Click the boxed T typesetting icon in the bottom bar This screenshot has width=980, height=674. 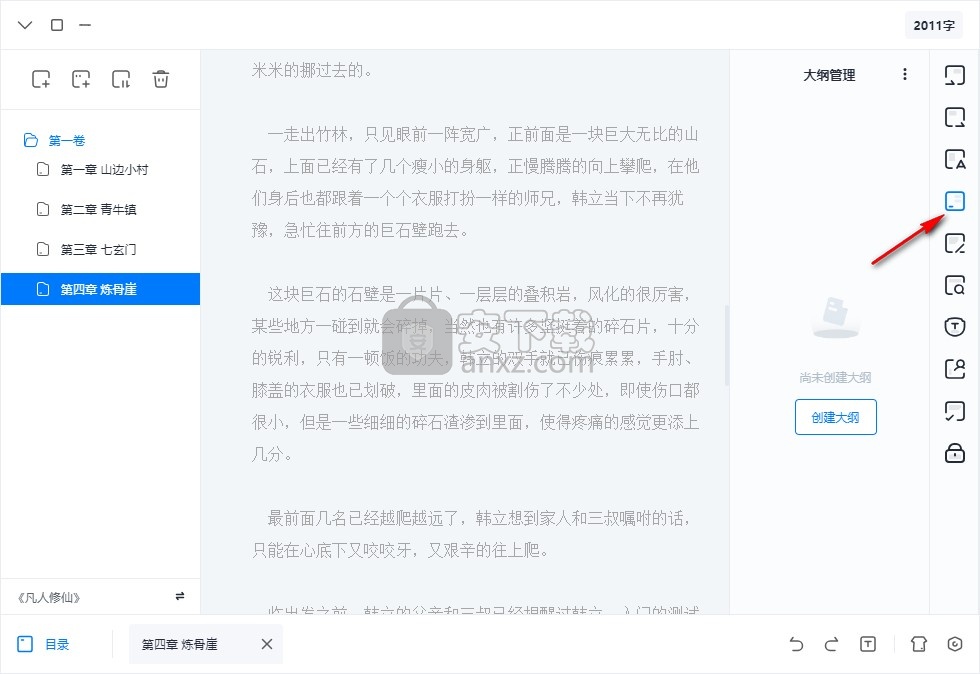point(868,644)
